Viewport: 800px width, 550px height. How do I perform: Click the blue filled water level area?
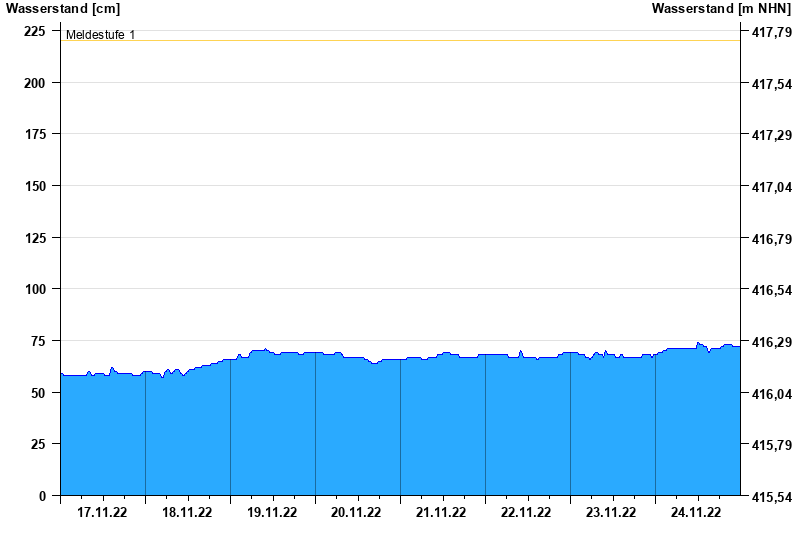[400, 430]
